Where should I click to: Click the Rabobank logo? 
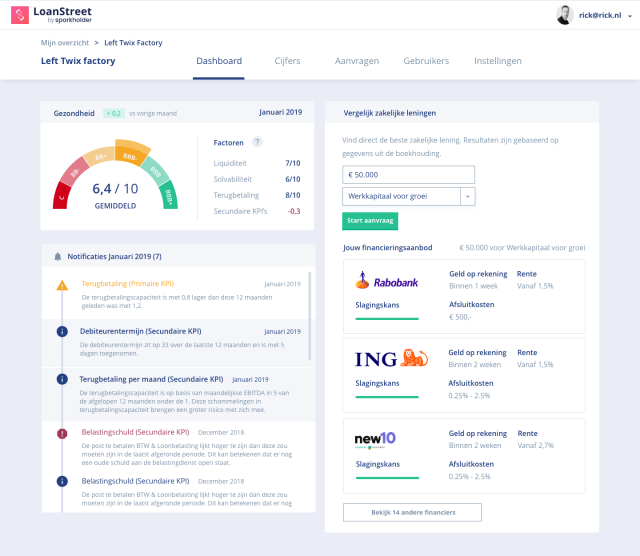click(x=387, y=280)
